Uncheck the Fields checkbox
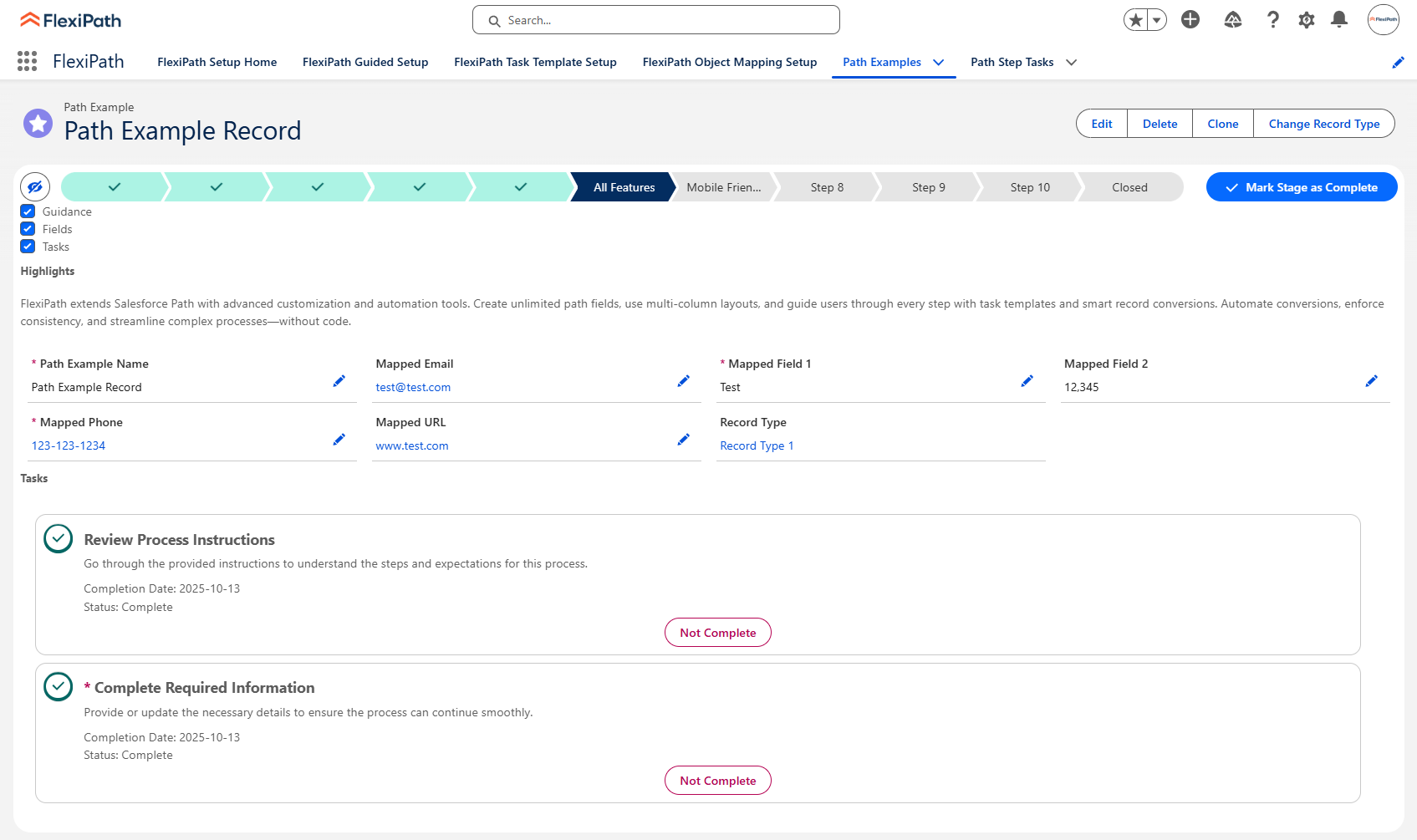This screenshot has width=1417, height=840. (x=28, y=229)
